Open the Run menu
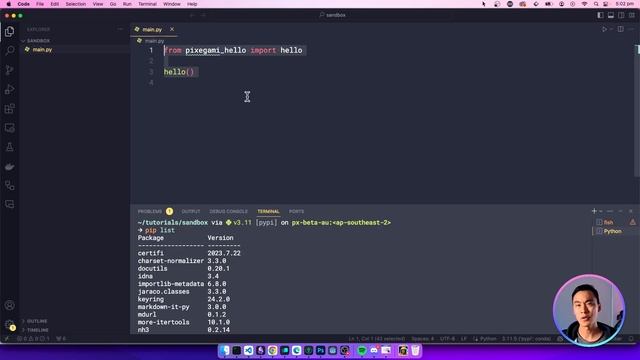The width and height of the screenshot is (640, 360). pos(127,4)
